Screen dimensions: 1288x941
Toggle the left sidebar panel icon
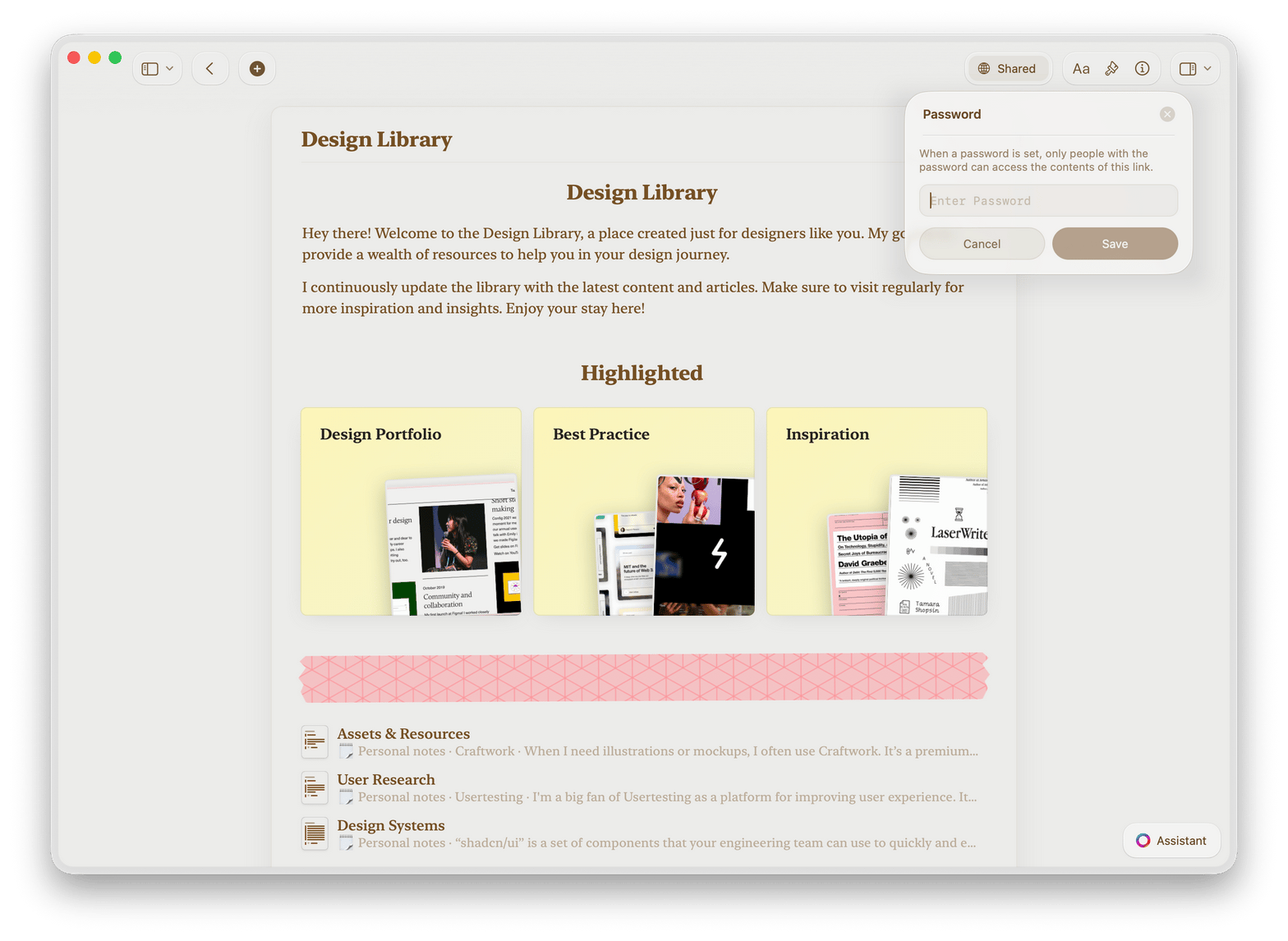point(149,69)
